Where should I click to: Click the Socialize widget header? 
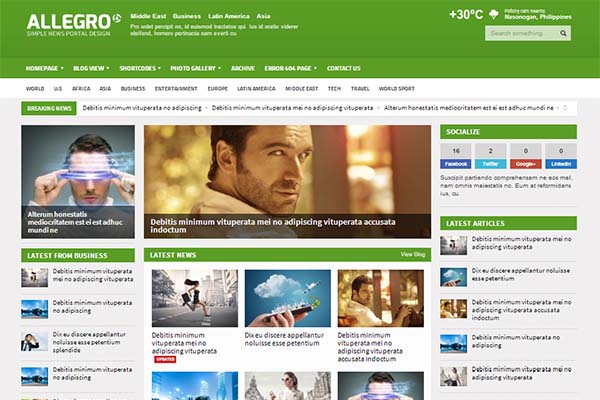tap(508, 132)
